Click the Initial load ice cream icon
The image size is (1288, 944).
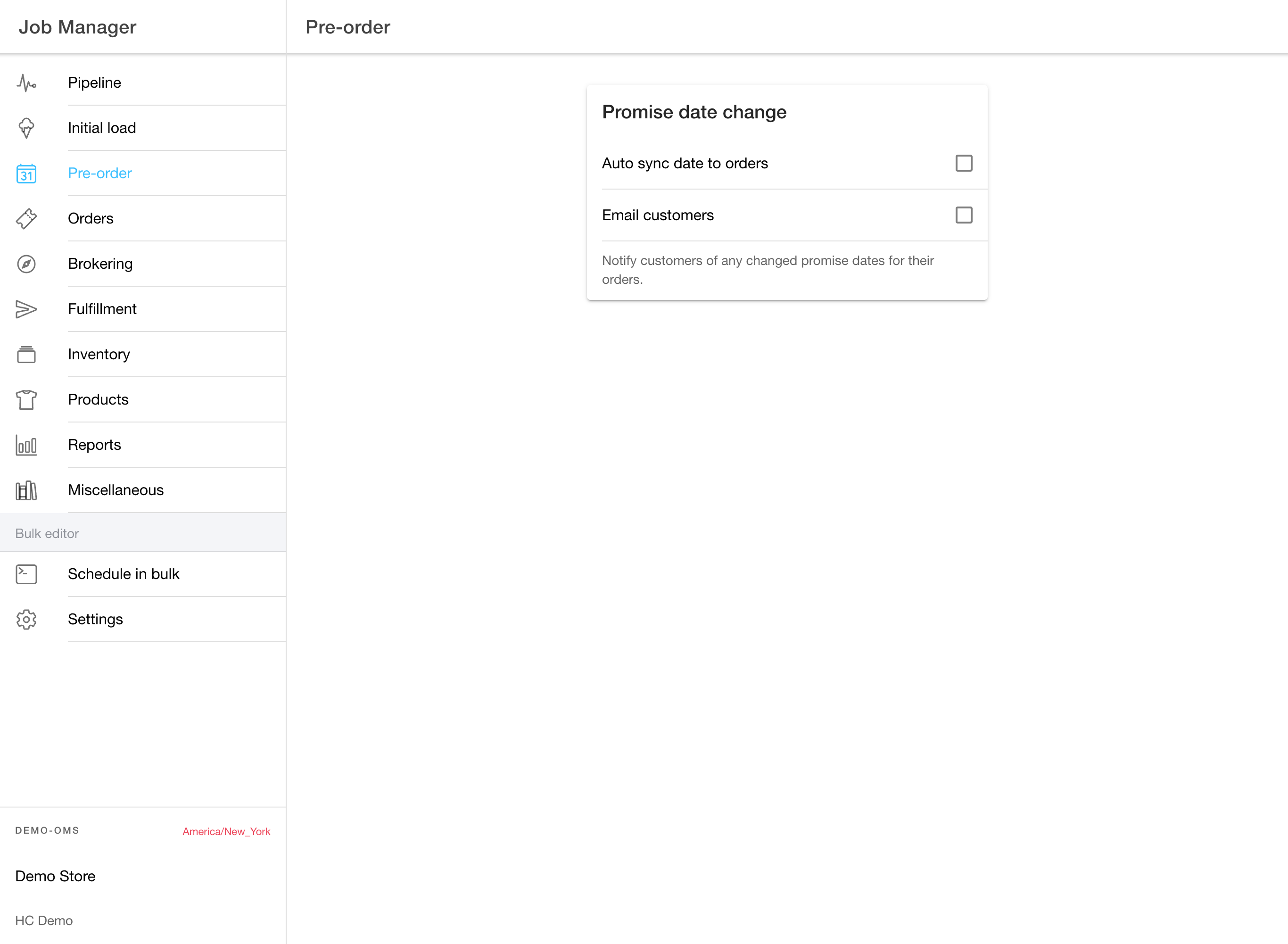pos(26,128)
